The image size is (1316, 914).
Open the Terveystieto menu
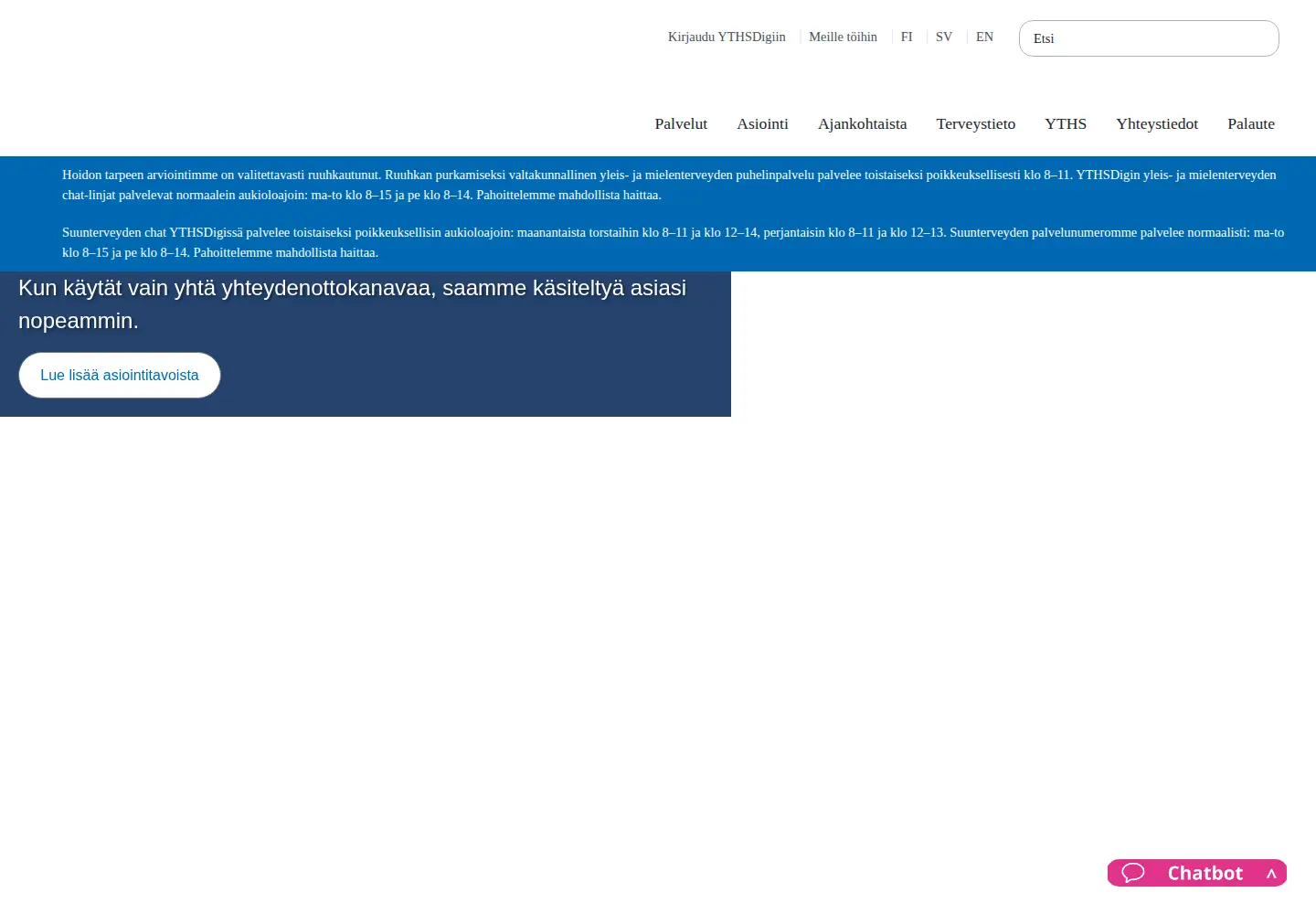[975, 123]
